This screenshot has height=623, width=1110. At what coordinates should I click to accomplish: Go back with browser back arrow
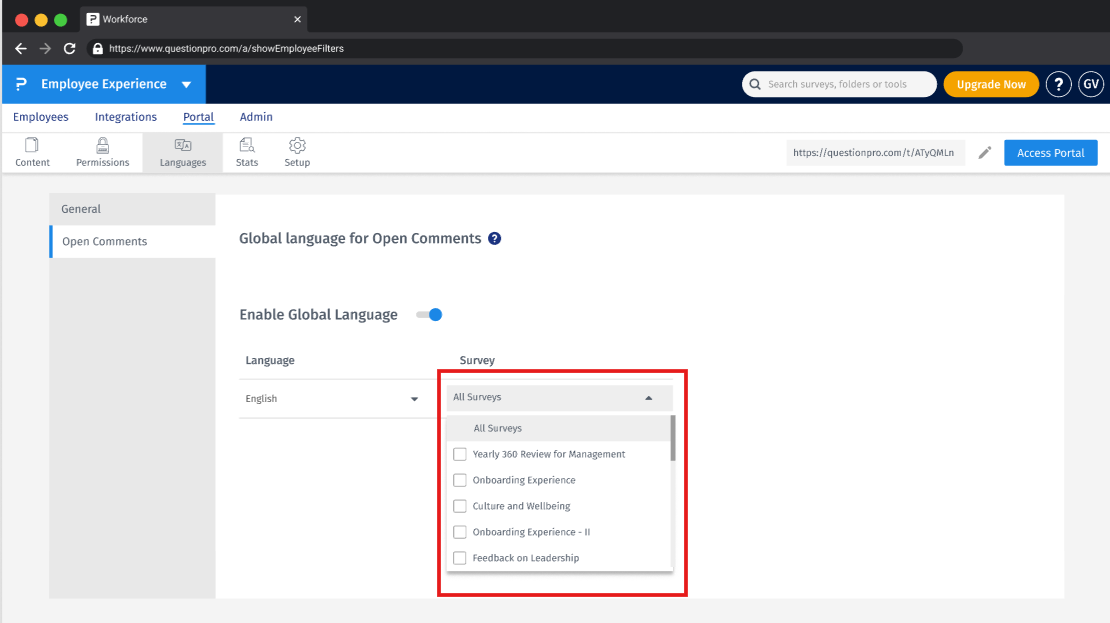pos(21,48)
